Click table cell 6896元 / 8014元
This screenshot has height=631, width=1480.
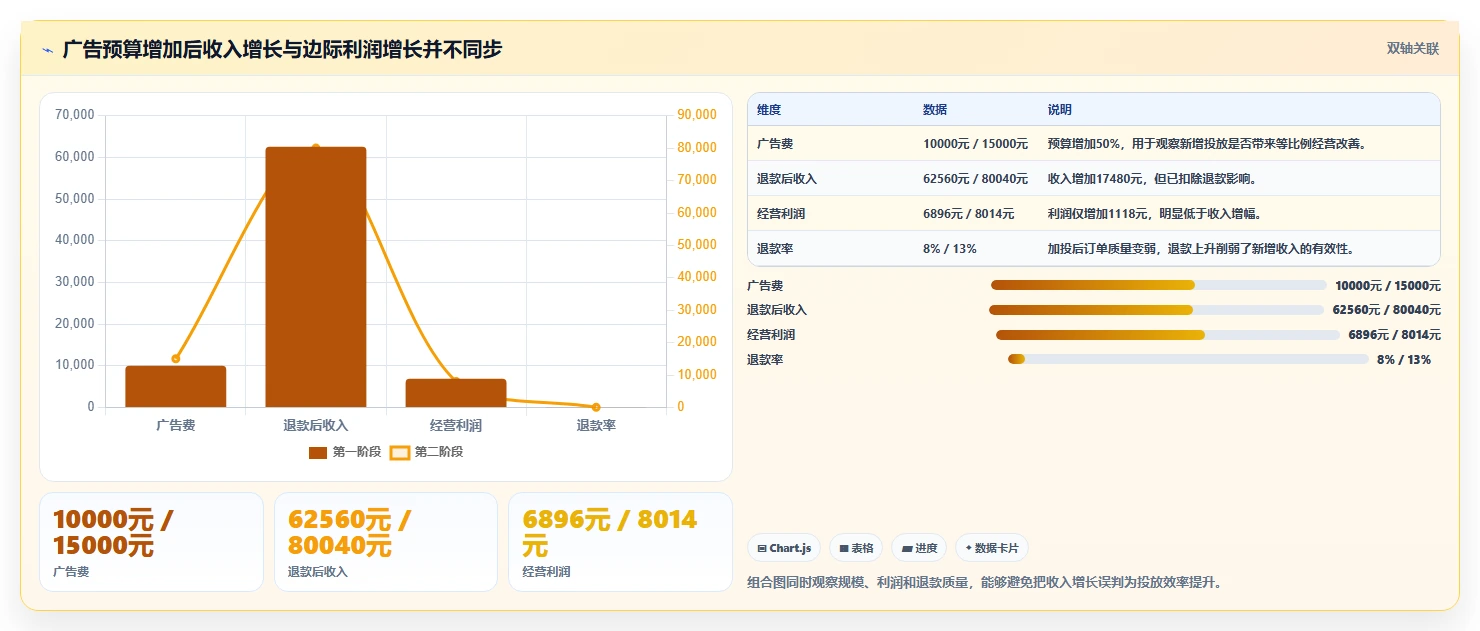[x=969, y=214]
